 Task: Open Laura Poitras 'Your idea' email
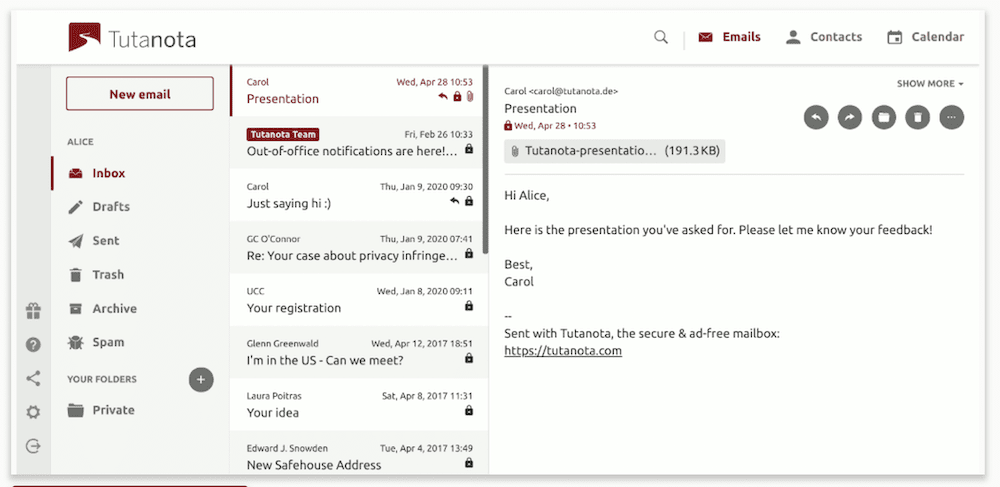357,404
